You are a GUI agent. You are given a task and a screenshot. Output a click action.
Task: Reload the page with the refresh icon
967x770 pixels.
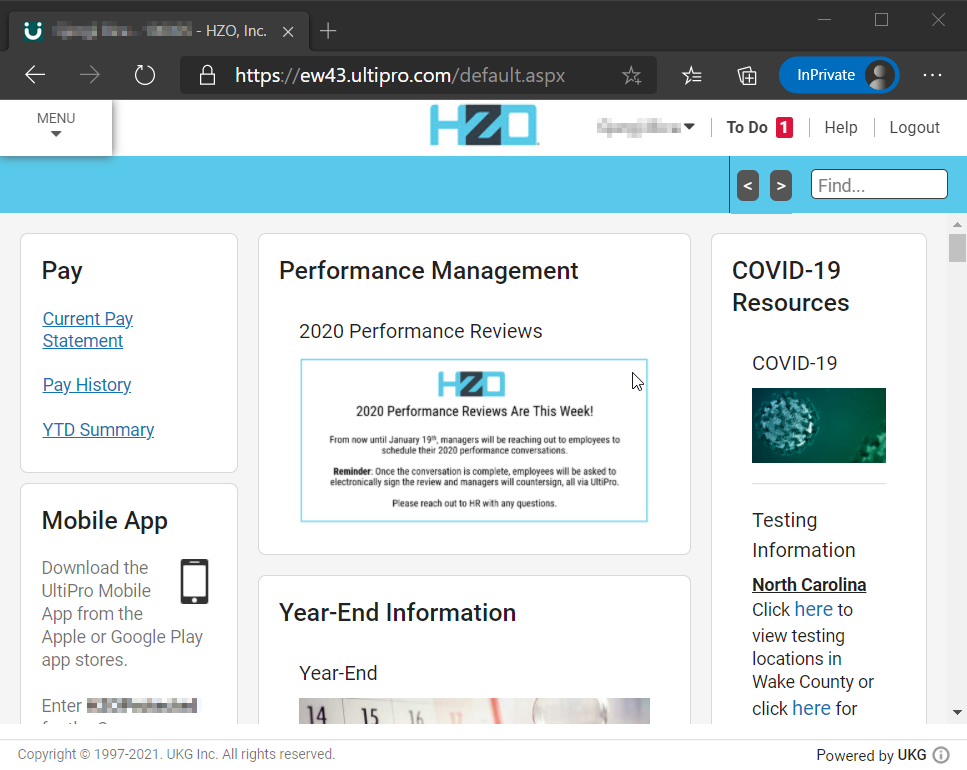(x=145, y=75)
